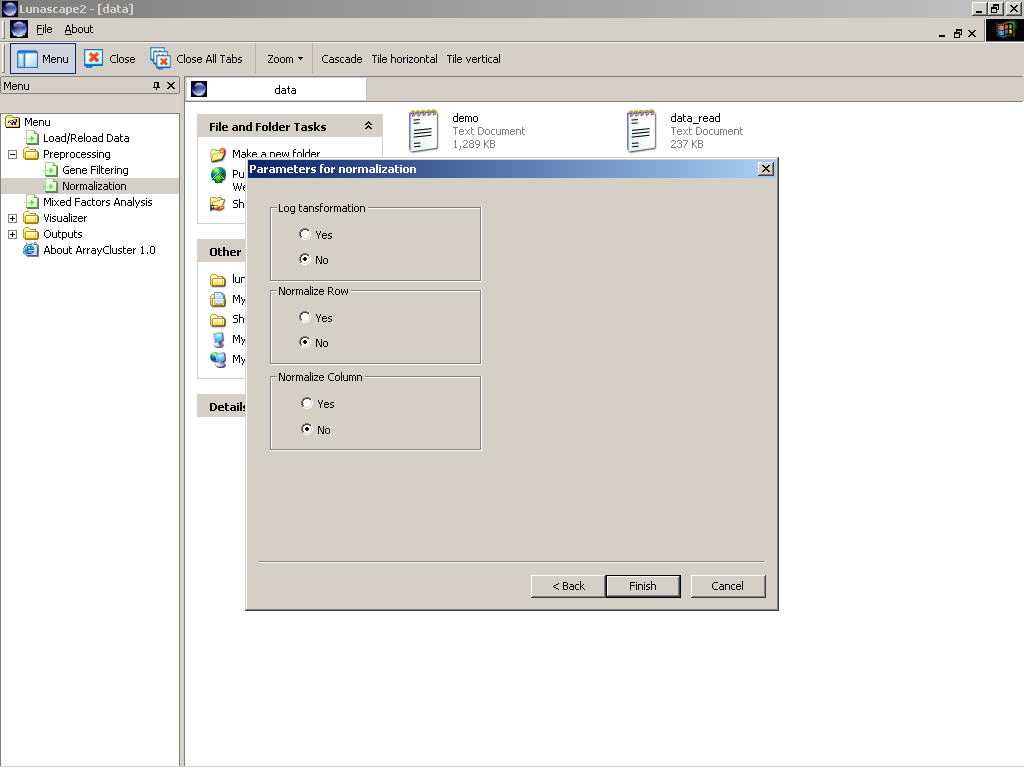This screenshot has height=768, width=1024.
Task: Open the File menu
Action: click(x=44, y=29)
